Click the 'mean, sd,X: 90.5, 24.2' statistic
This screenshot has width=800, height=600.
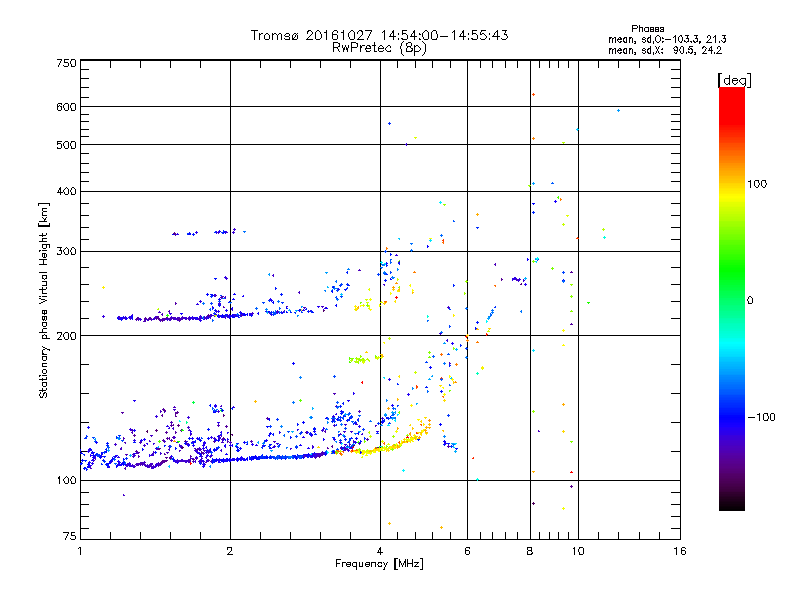click(x=665, y=50)
